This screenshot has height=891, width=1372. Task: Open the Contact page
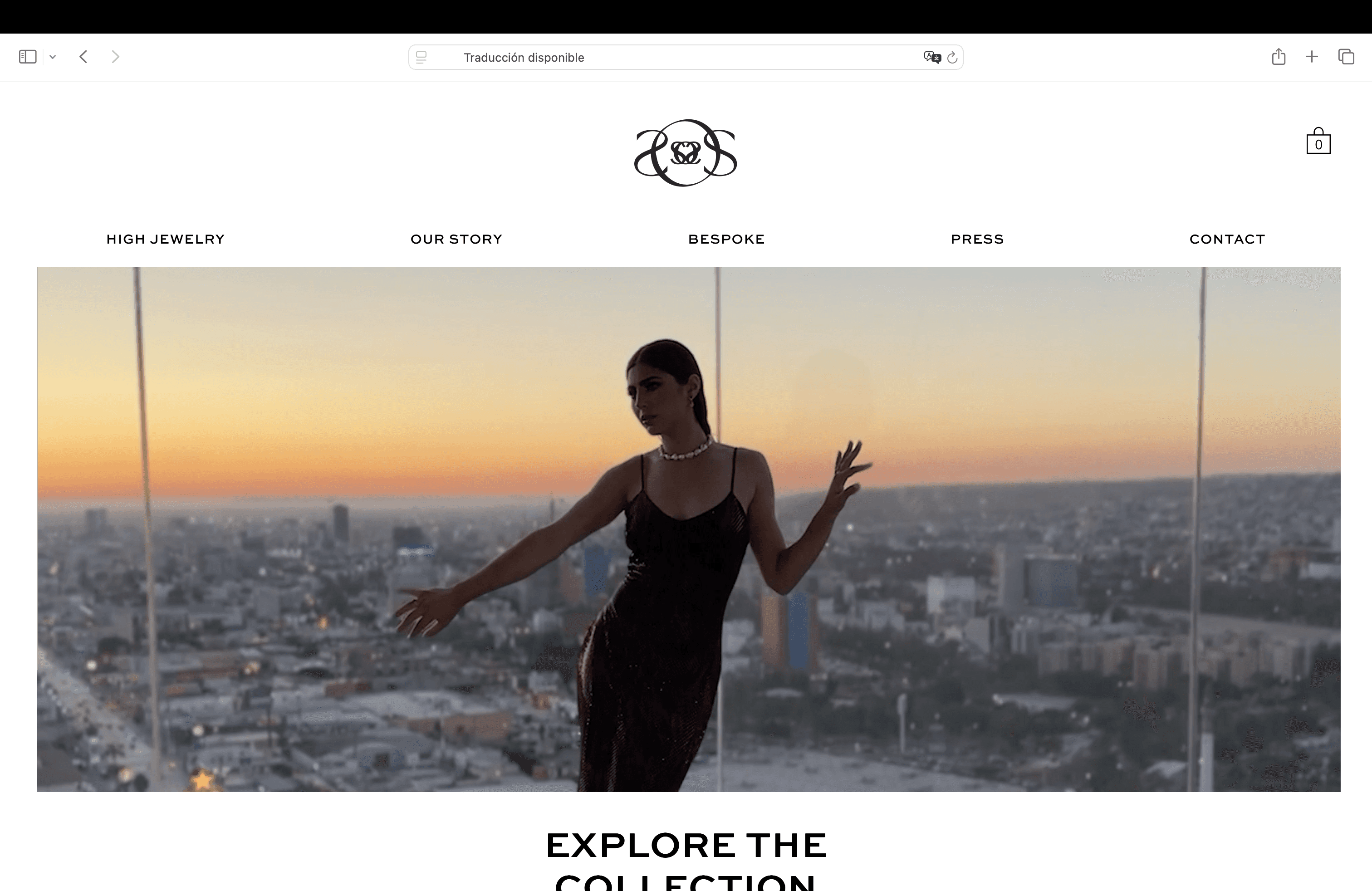1227,239
